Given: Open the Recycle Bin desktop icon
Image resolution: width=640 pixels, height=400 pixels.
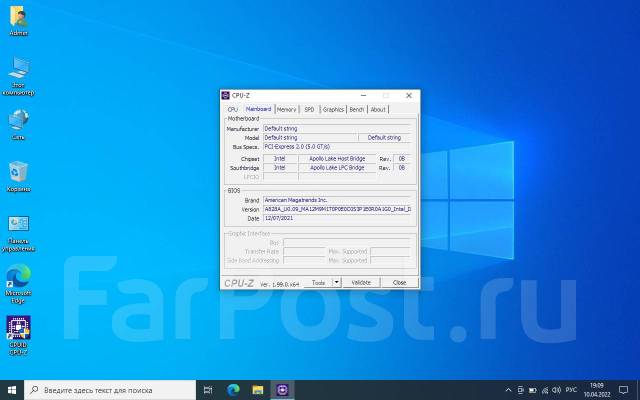Looking at the screenshot, I should pyautogui.click(x=18, y=172).
